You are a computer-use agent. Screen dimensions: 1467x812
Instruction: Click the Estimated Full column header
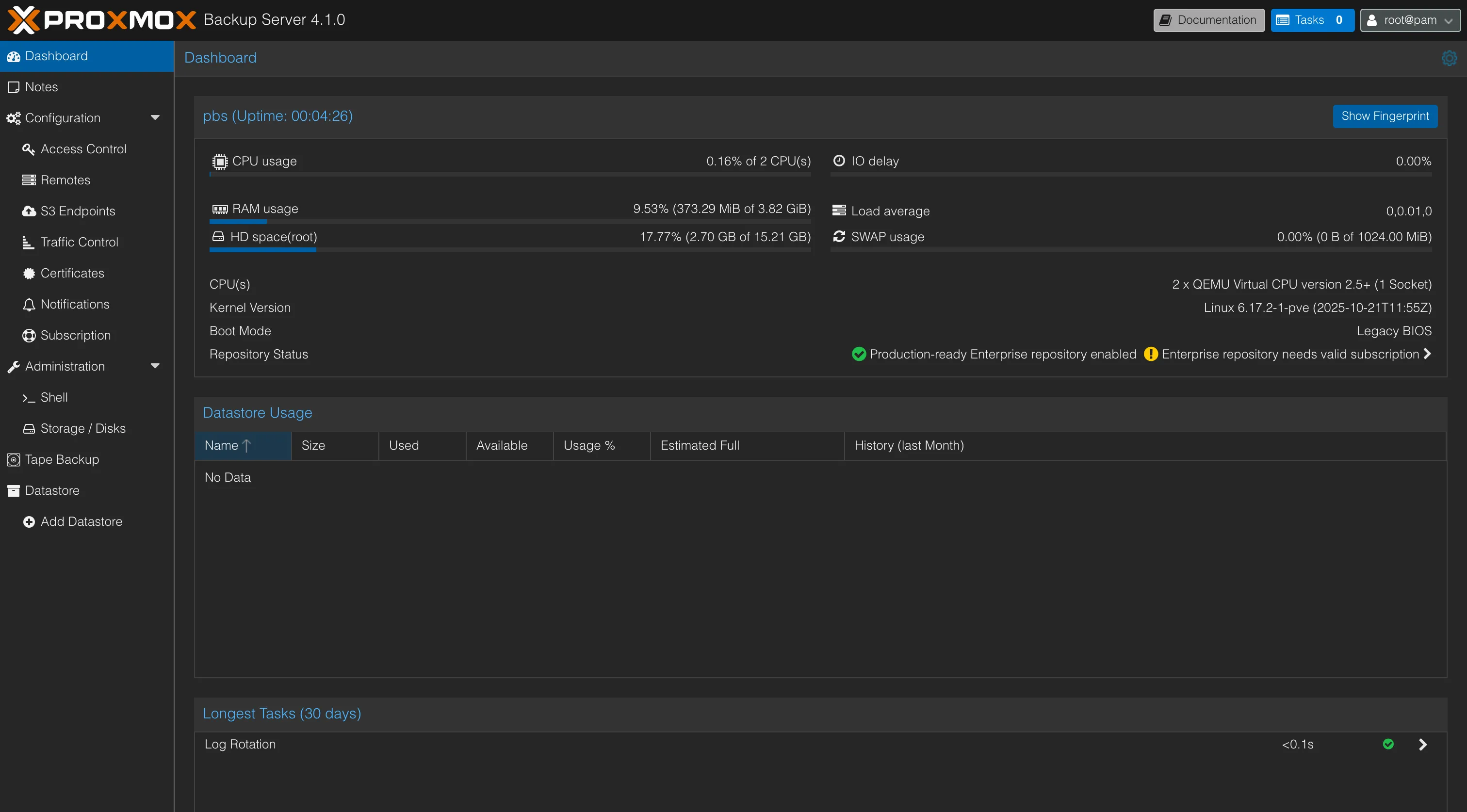click(747, 445)
